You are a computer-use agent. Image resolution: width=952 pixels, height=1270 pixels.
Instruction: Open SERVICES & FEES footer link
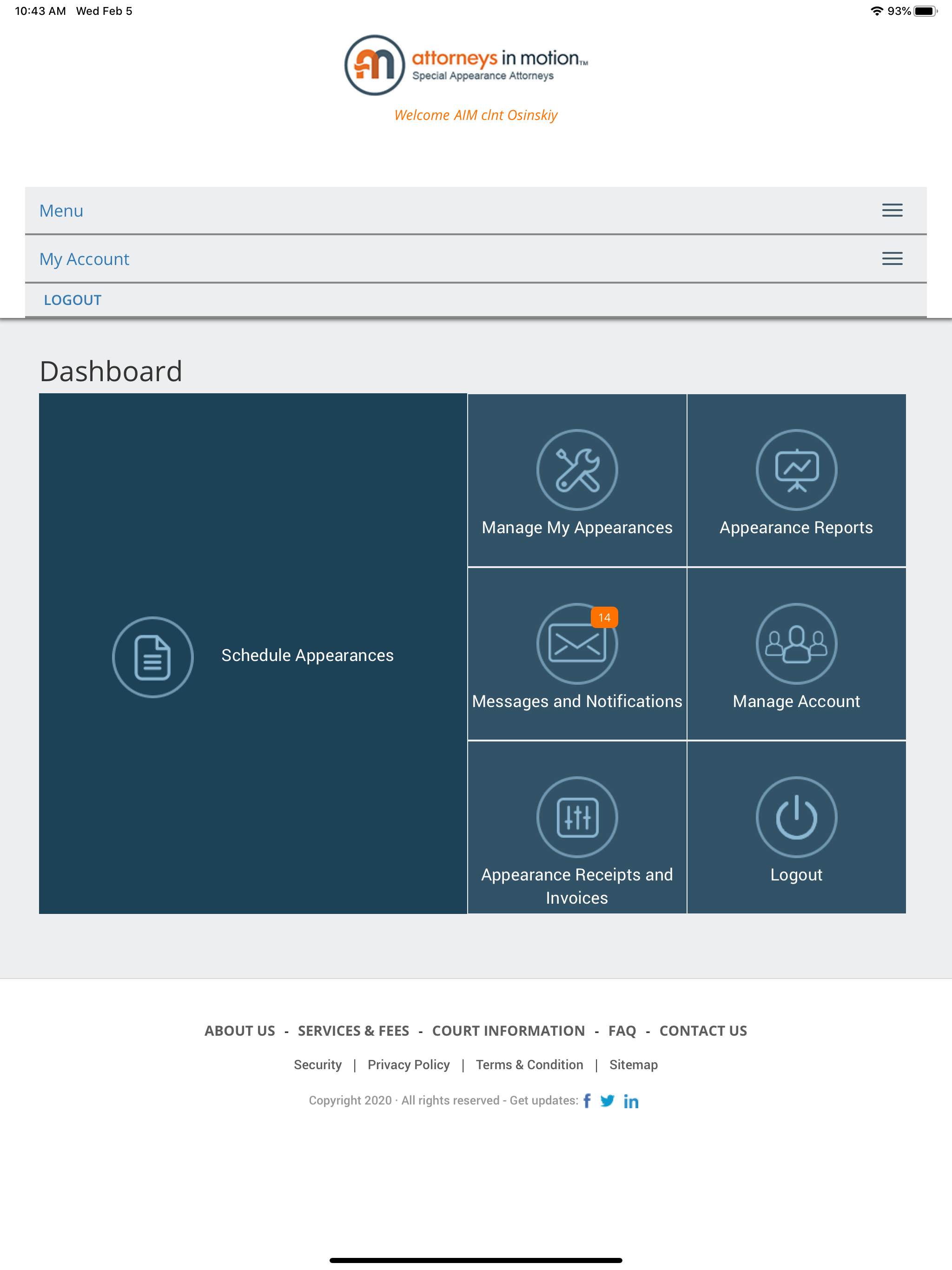click(x=354, y=1031)
